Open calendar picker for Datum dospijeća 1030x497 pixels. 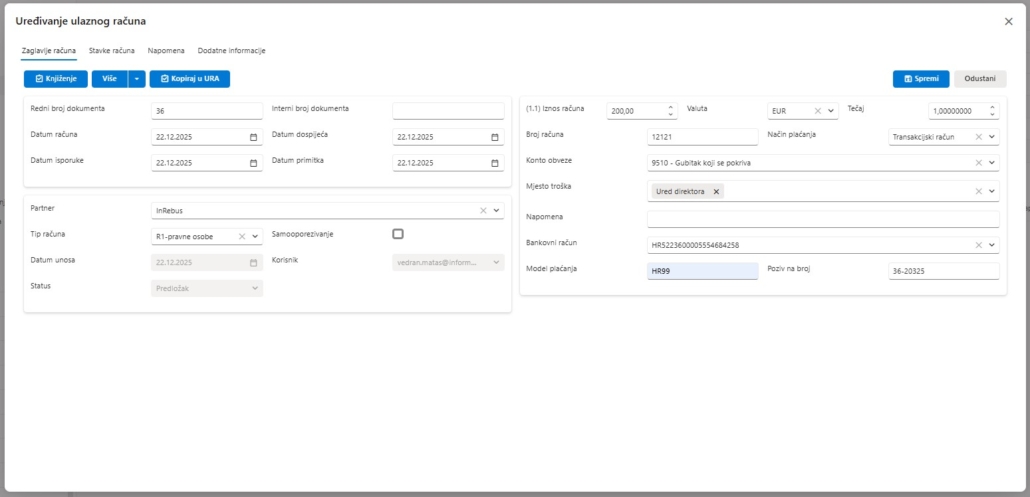(495, 137)
